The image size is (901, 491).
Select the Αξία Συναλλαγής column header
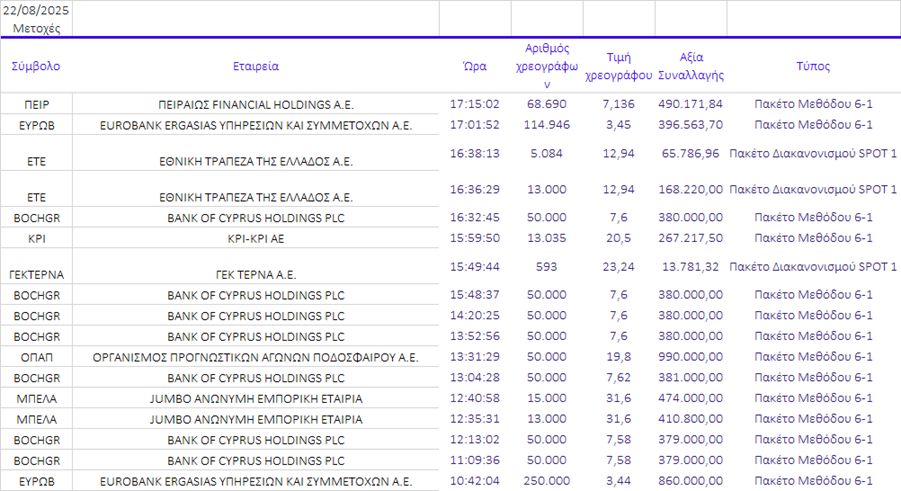pos(690,67)
